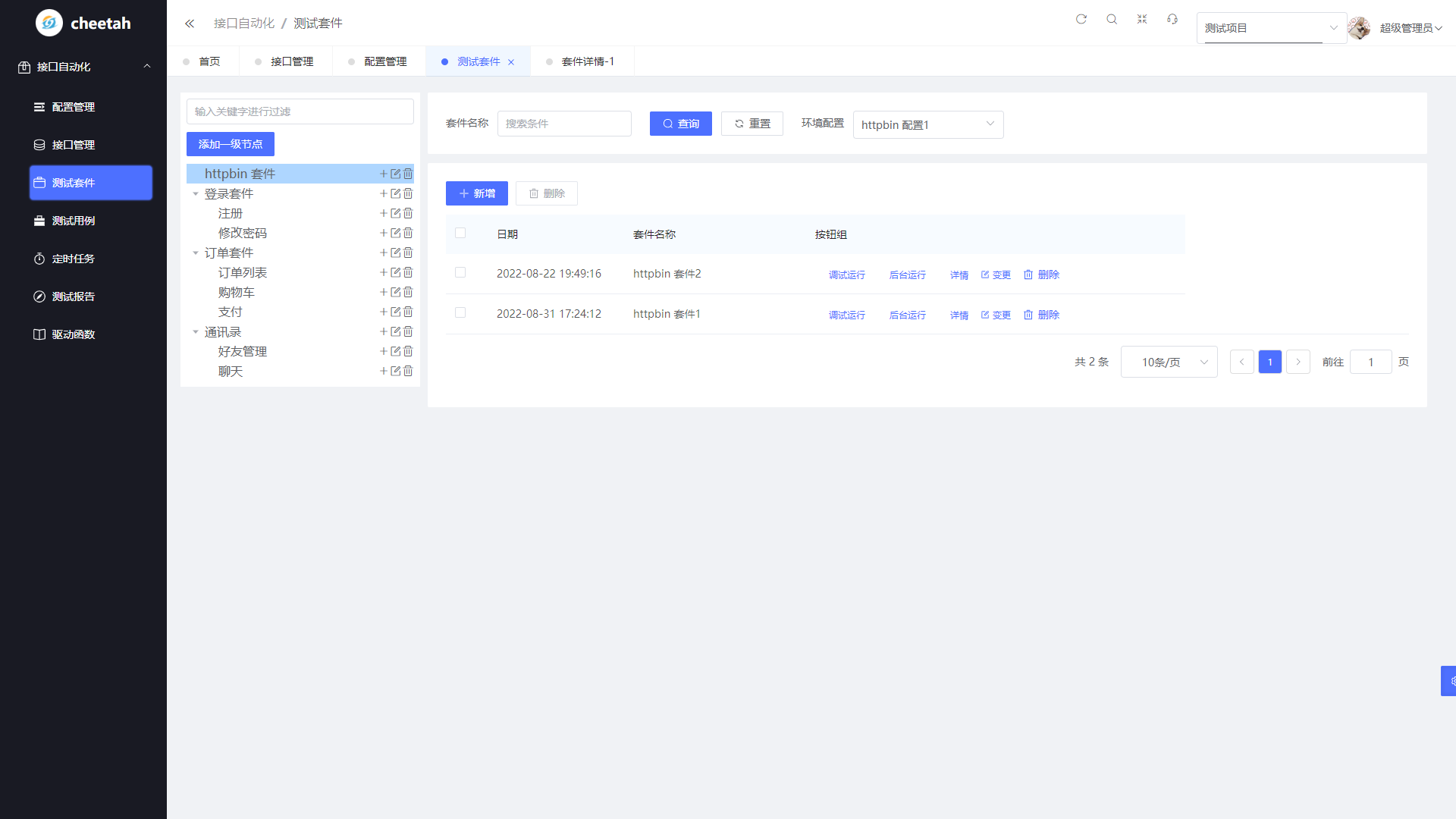Click the exit fullscreen icon in the header
The height and width of the screenshot is (819, 1456).
(x=1142, y=19)
